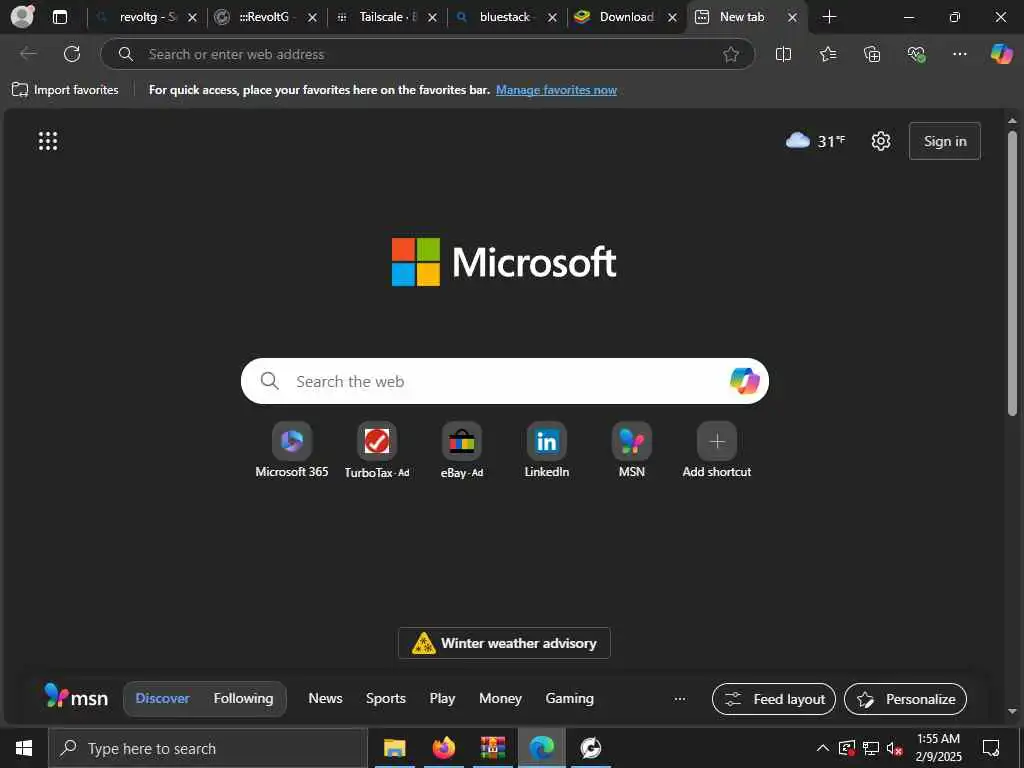This screenshot has width=1024, height=768.
Task: Switch to revoltg tab
Action: pyautogui.click(x=148, y=17)
